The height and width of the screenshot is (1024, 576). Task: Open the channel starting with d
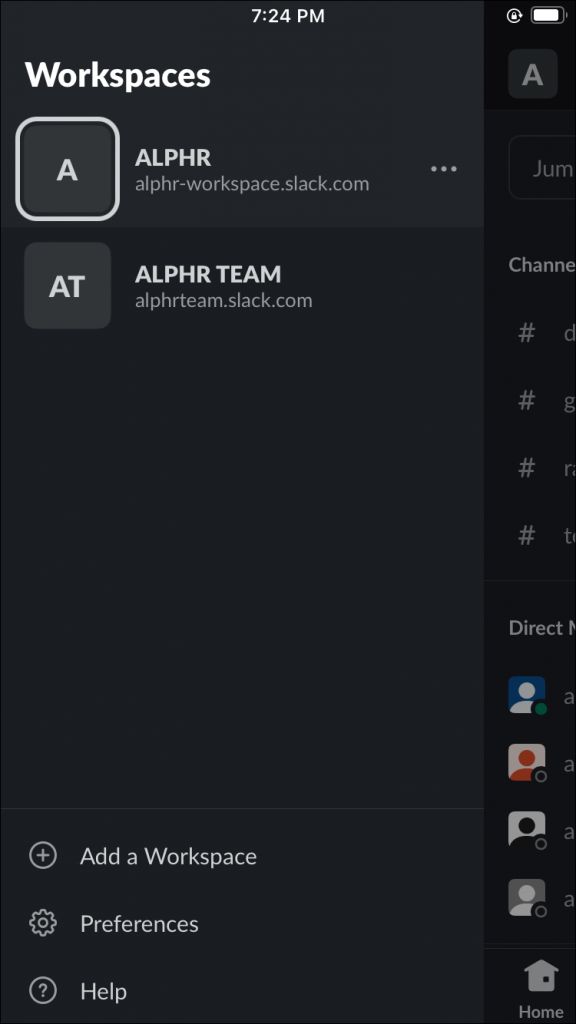[545, 333]
